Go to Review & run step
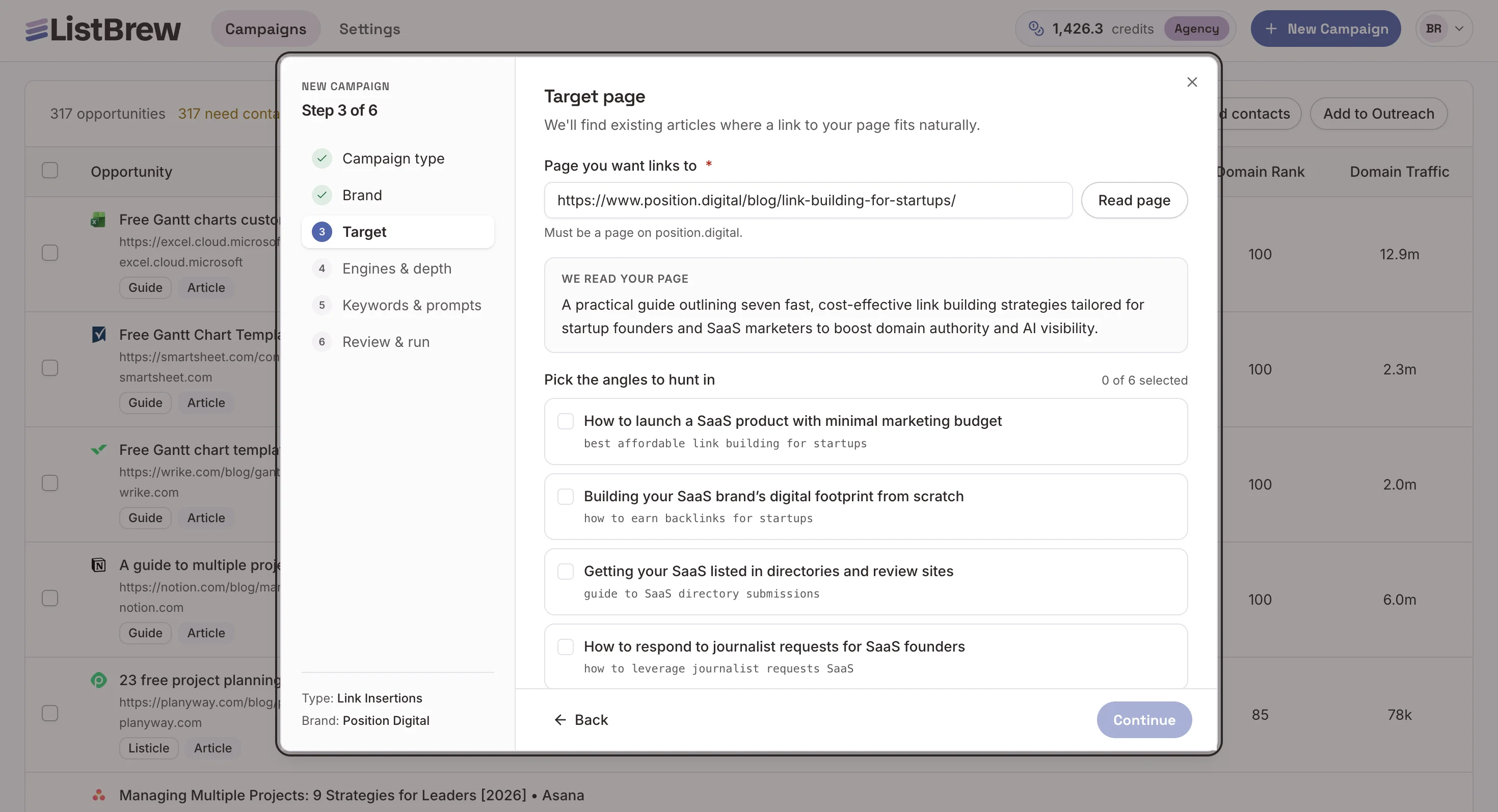The height and width of the screenshot is (812, 1498). 398,341
